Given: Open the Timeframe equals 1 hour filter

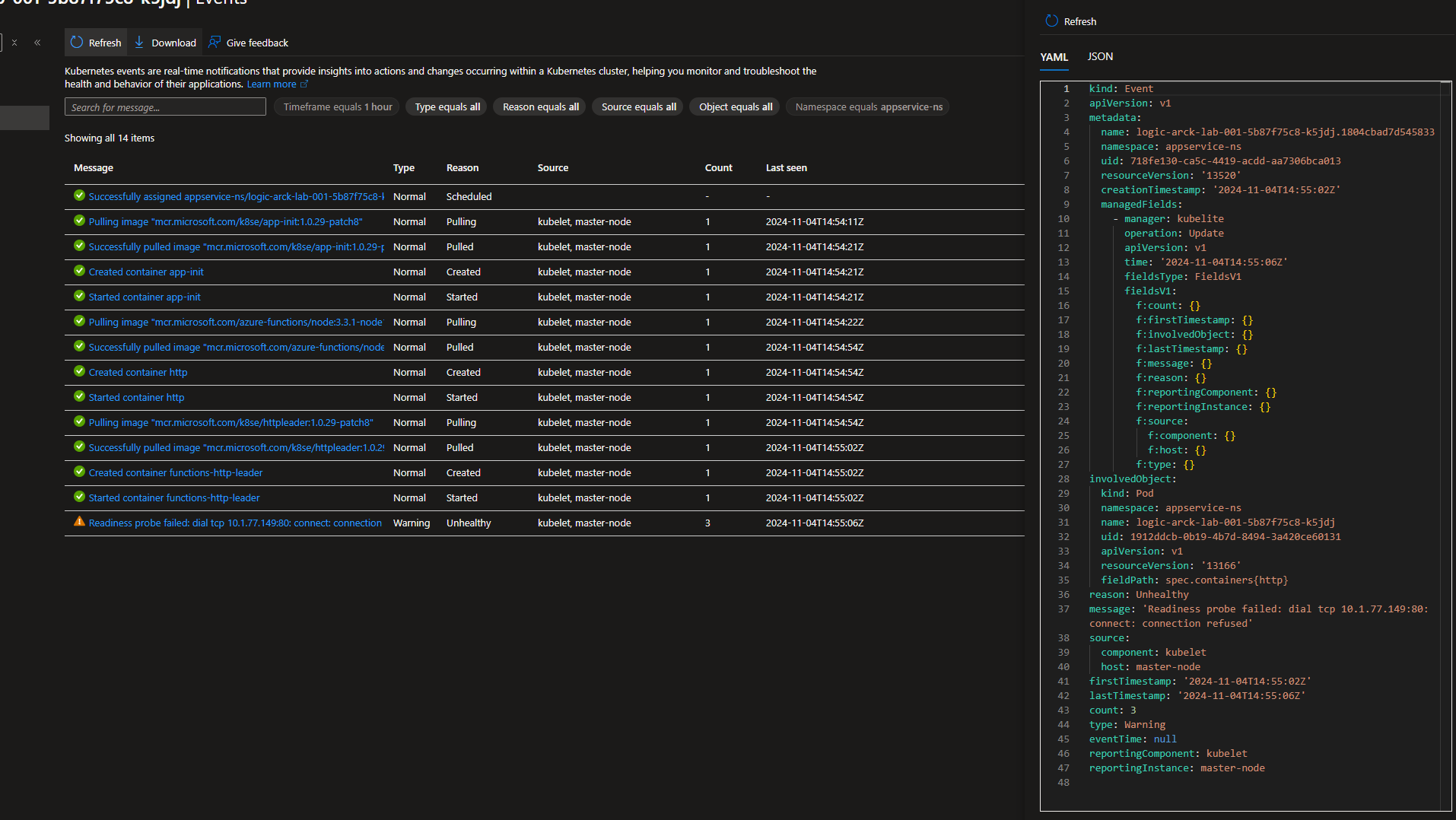Looking at the screenshot, I should click(338, 107).
